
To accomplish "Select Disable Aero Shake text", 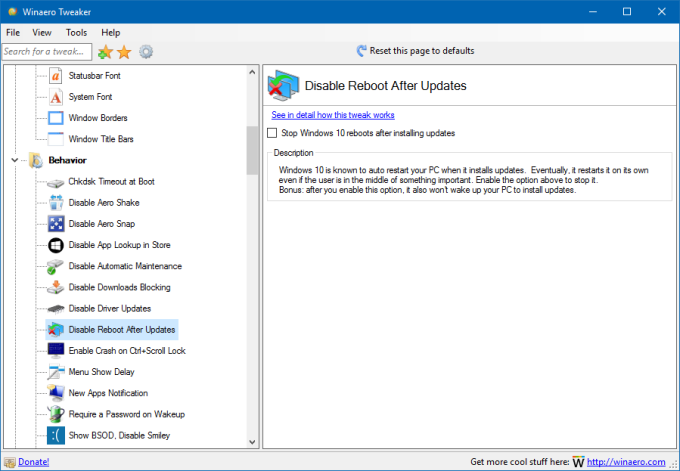I will [x=104, y=203].
